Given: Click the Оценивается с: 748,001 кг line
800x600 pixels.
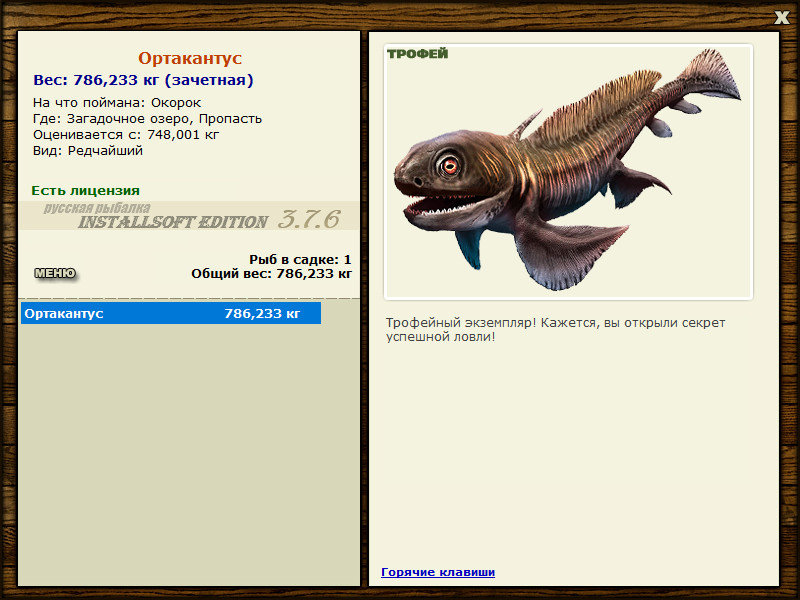Looking at the screenshot, I should click(x=126, y=135).
